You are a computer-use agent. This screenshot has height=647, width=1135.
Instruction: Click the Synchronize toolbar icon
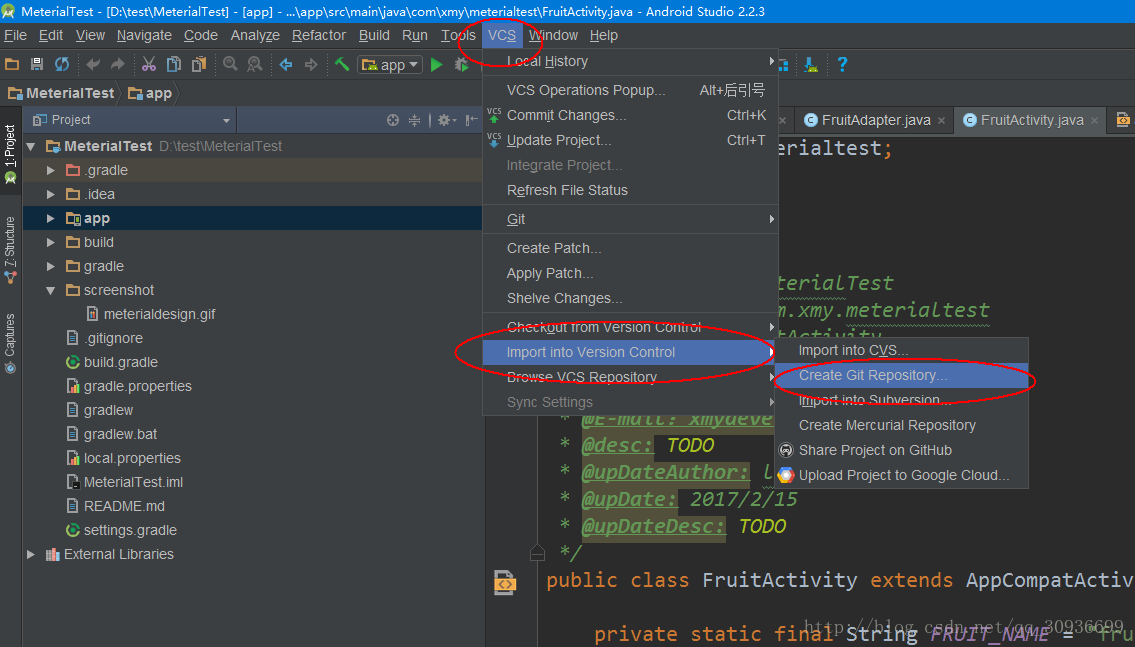pos(62,64)
